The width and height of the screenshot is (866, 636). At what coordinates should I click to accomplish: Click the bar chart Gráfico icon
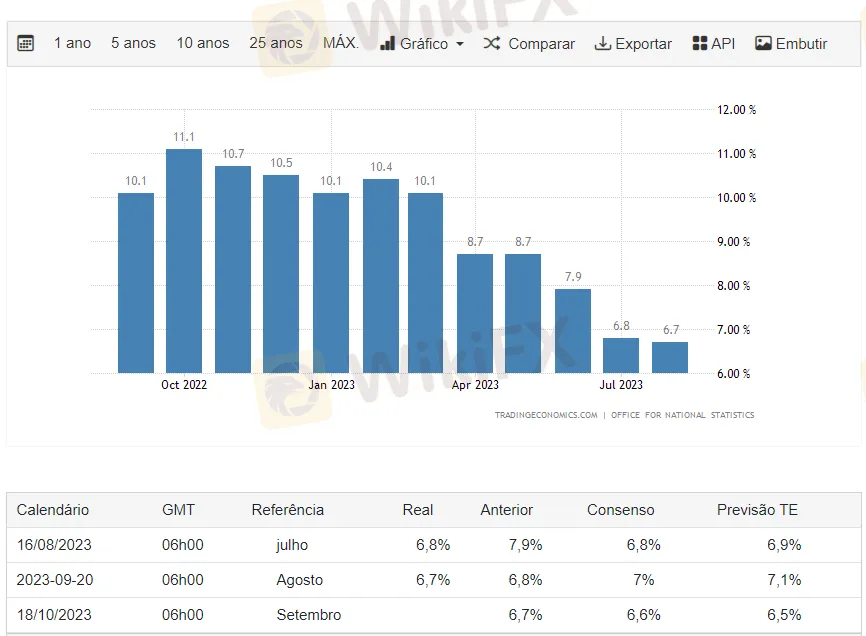(388, 44)
